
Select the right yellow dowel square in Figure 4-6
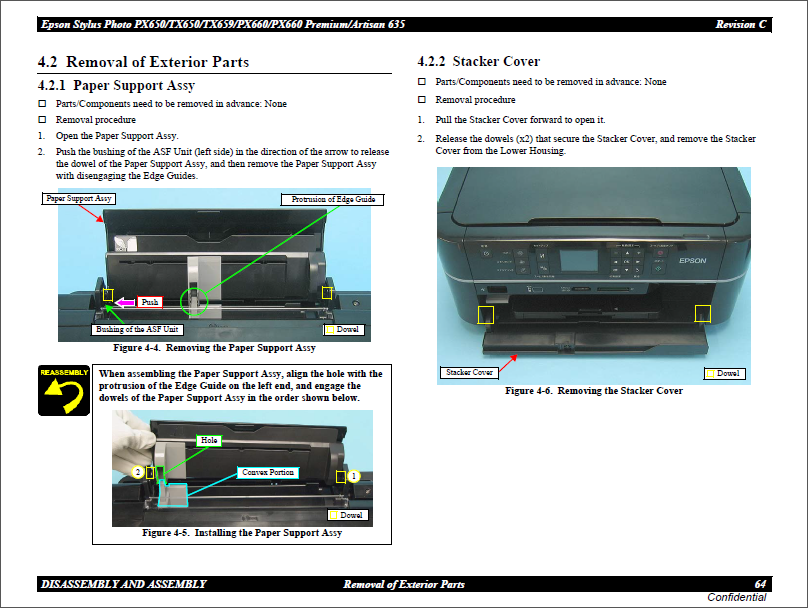coord(703,313)
